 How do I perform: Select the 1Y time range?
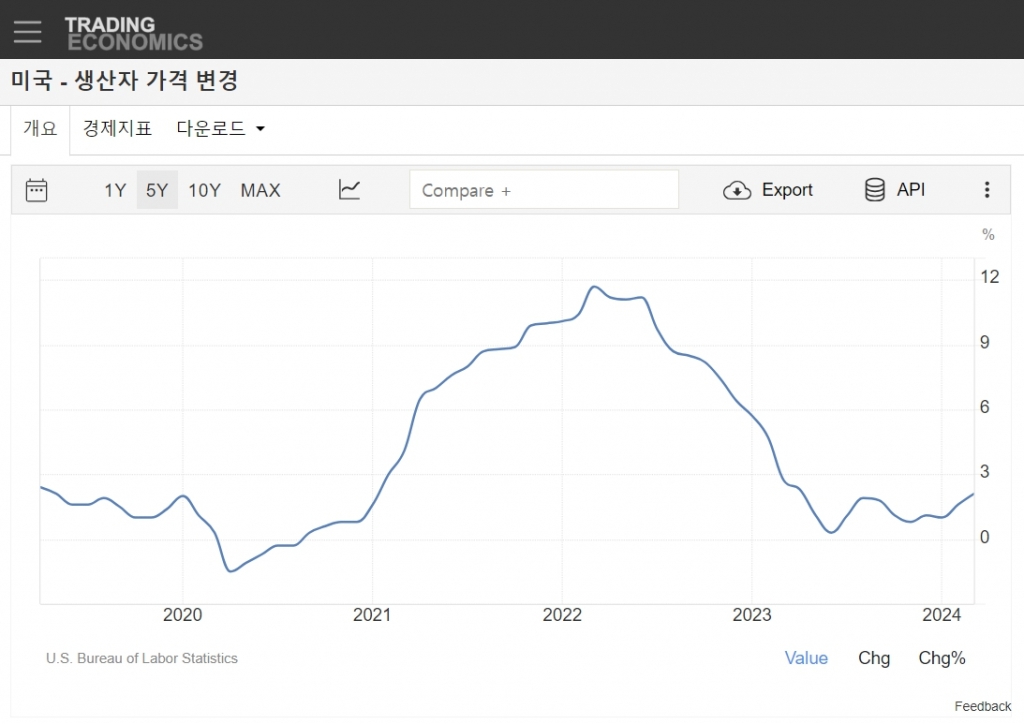pyautogui.click(x=115, y=190)
